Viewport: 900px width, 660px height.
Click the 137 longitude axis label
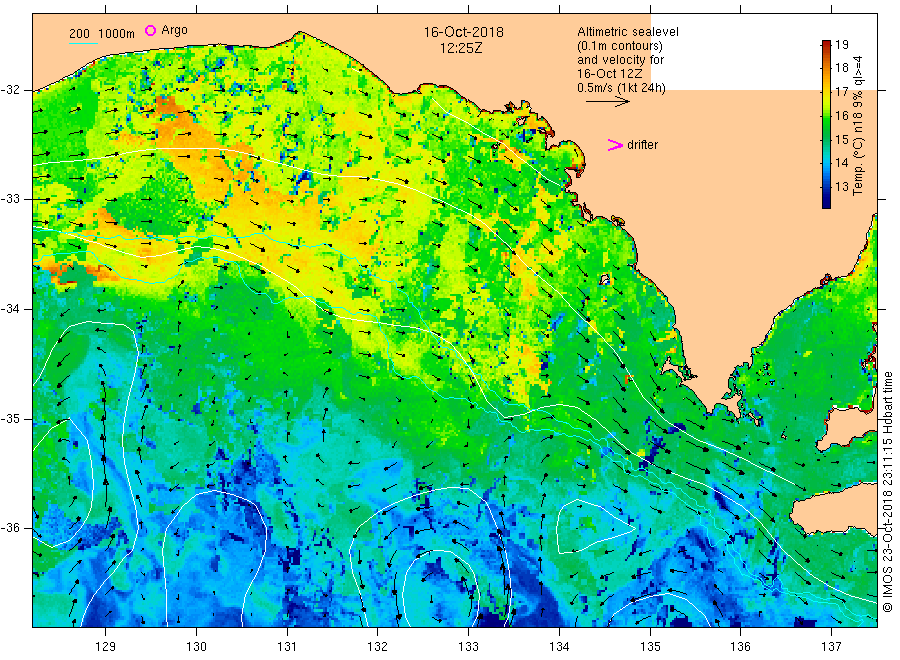tap(831, 646)
